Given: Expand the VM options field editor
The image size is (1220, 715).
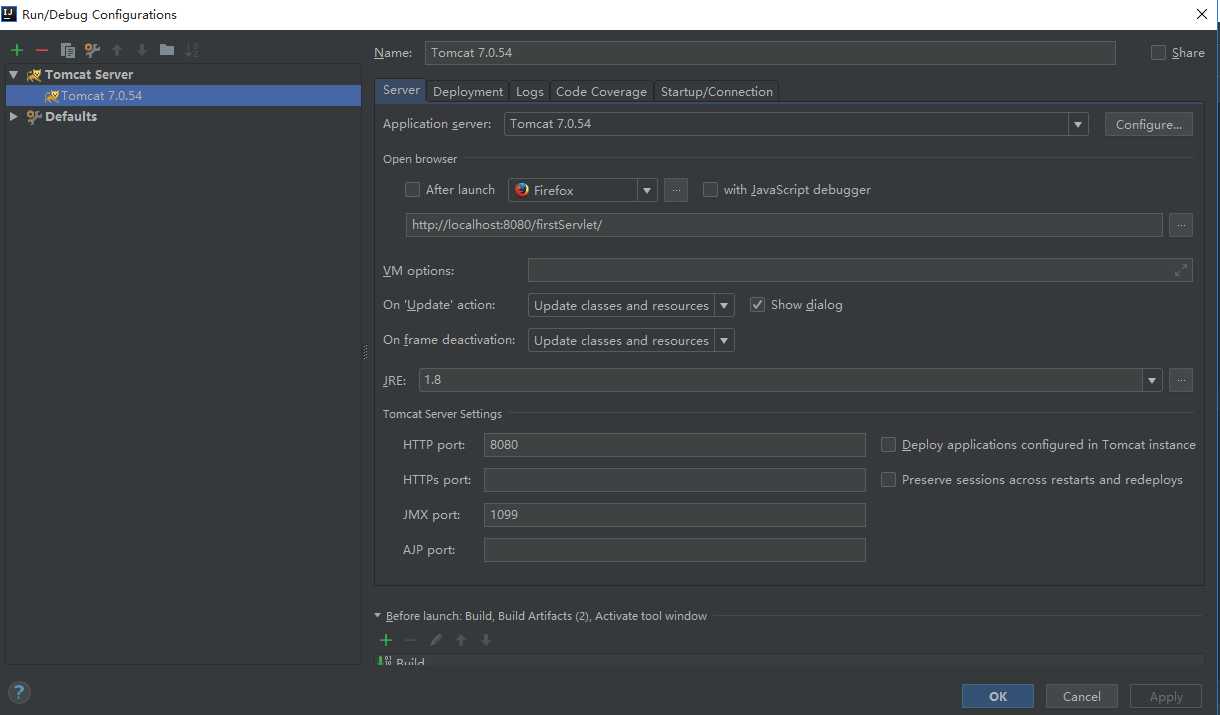Looking at the screenshot, I should tap(1181, 270).
